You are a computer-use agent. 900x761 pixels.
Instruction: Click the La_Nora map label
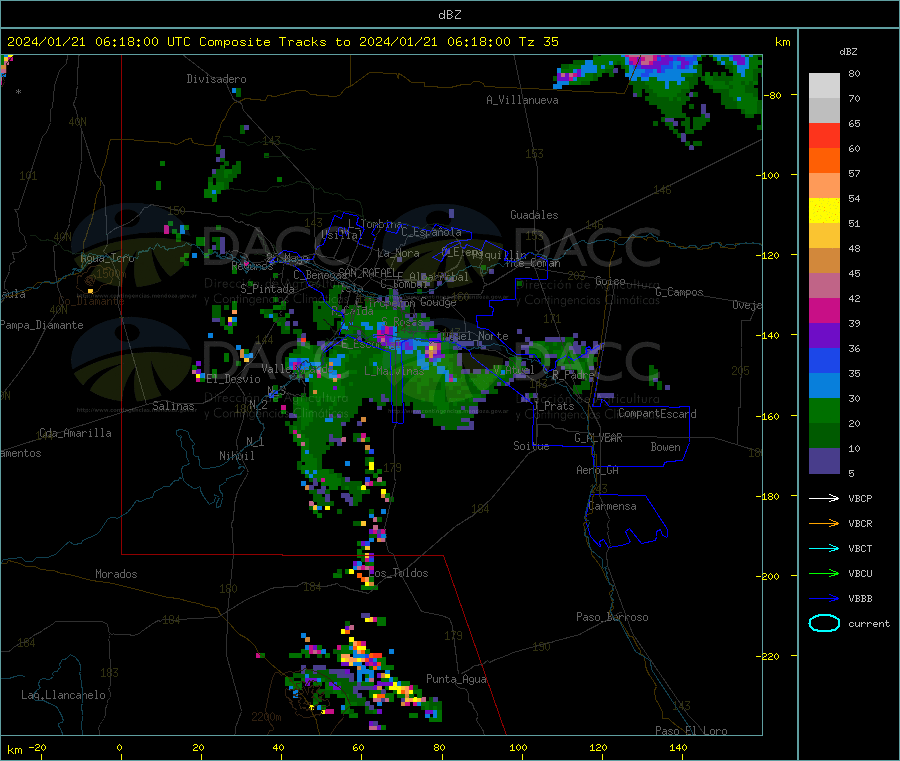click(x=398, y=253)
